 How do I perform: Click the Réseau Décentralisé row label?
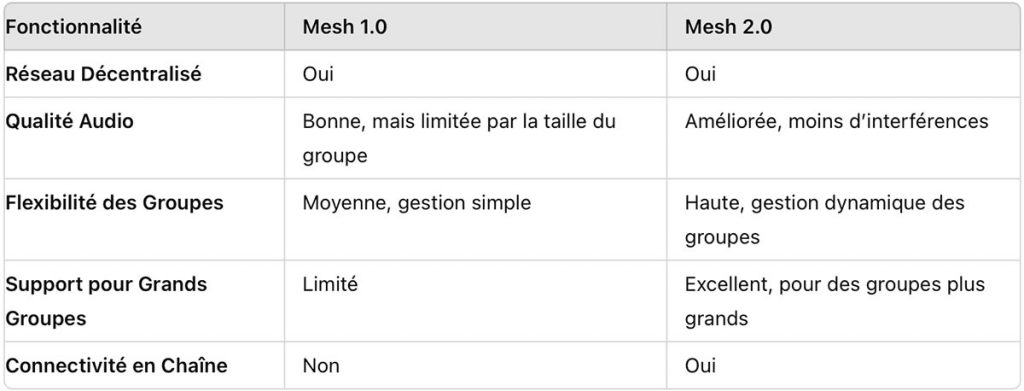(103, 74)
